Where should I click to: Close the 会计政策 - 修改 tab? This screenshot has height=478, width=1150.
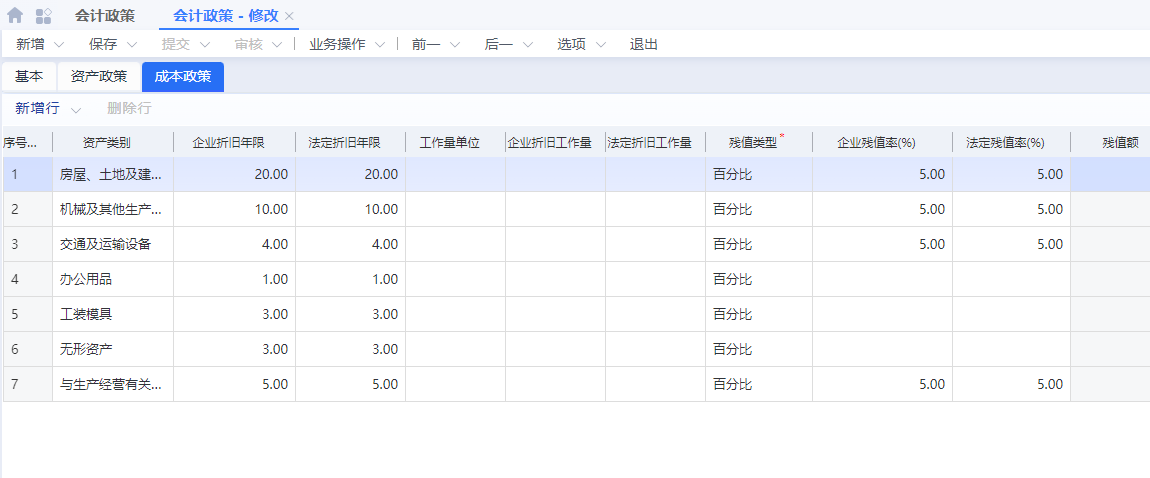coord(289,16)
